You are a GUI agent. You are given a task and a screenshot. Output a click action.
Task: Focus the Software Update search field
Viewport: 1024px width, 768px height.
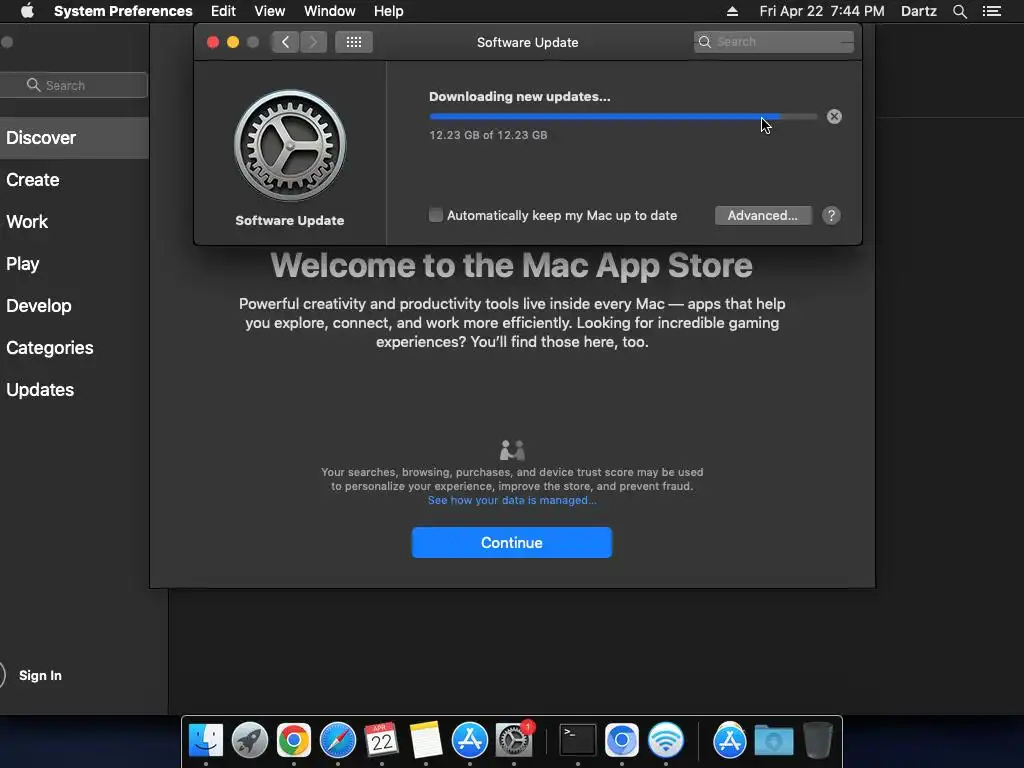[773, 42]
